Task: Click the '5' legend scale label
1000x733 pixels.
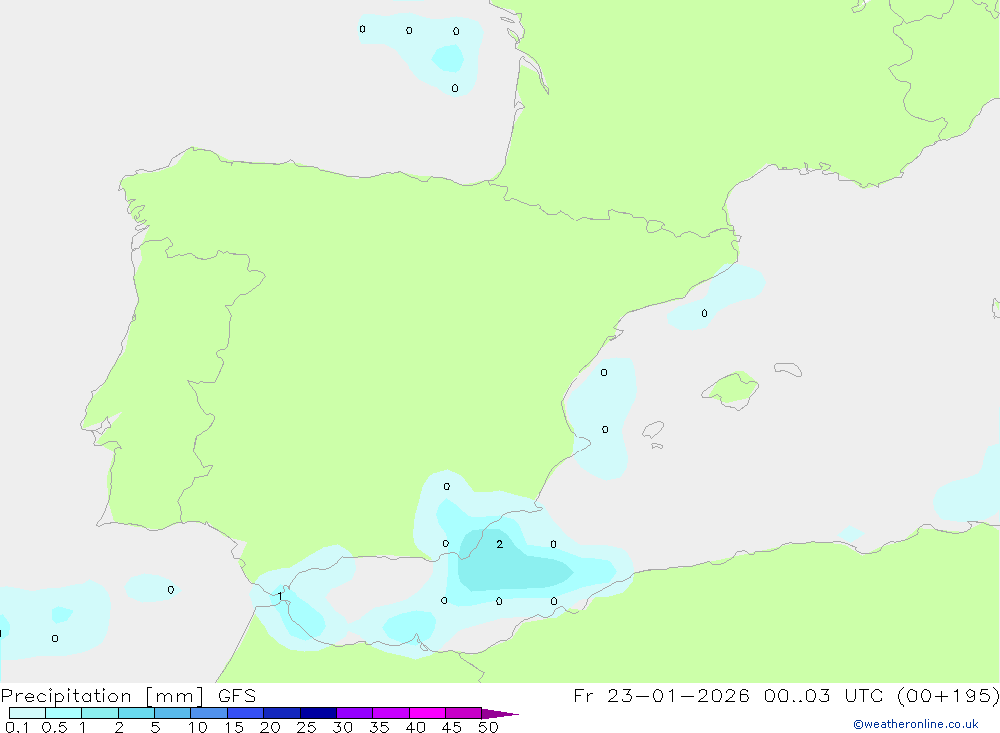Action: pyautogui.click(x=155, y=727)
